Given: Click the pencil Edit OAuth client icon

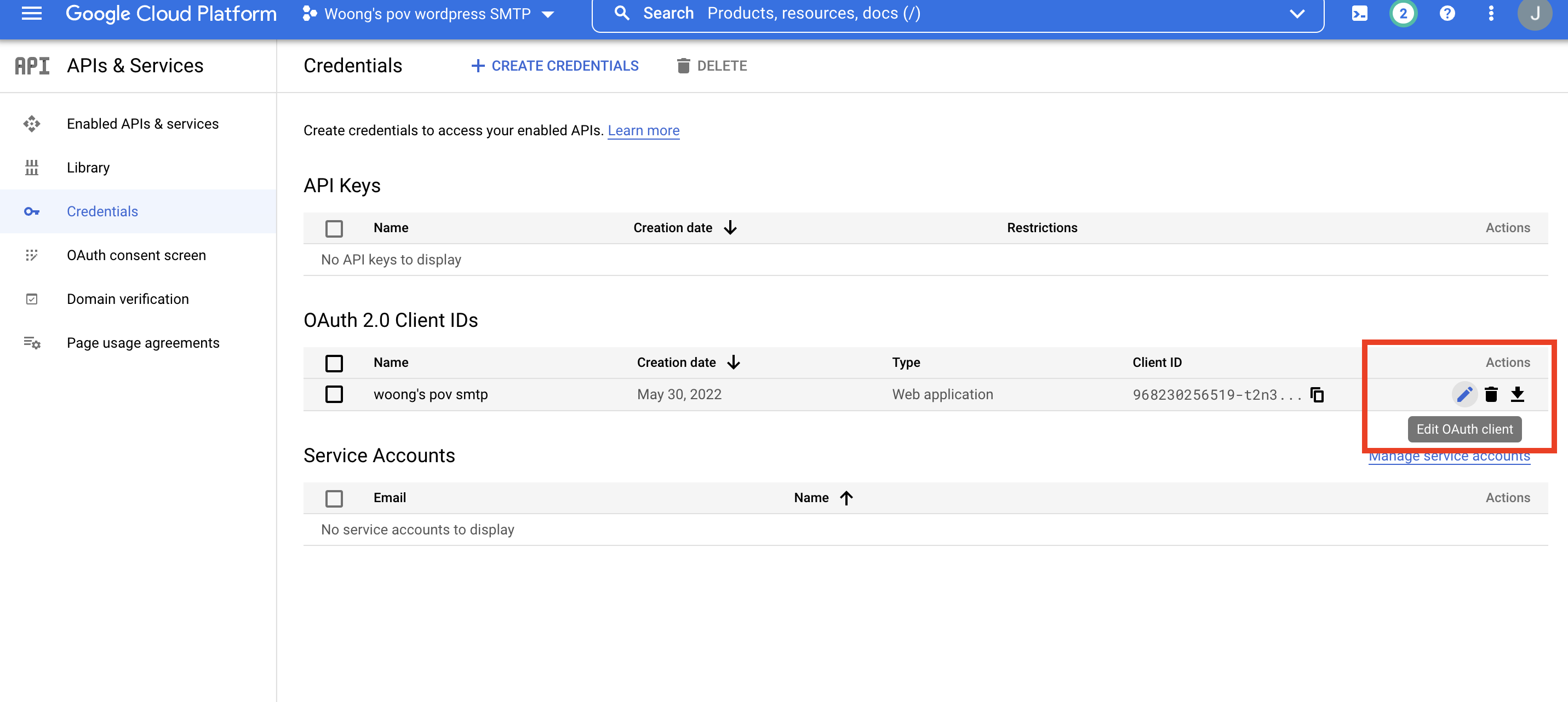Looking at the screenshot, I should coord(1464,394).
